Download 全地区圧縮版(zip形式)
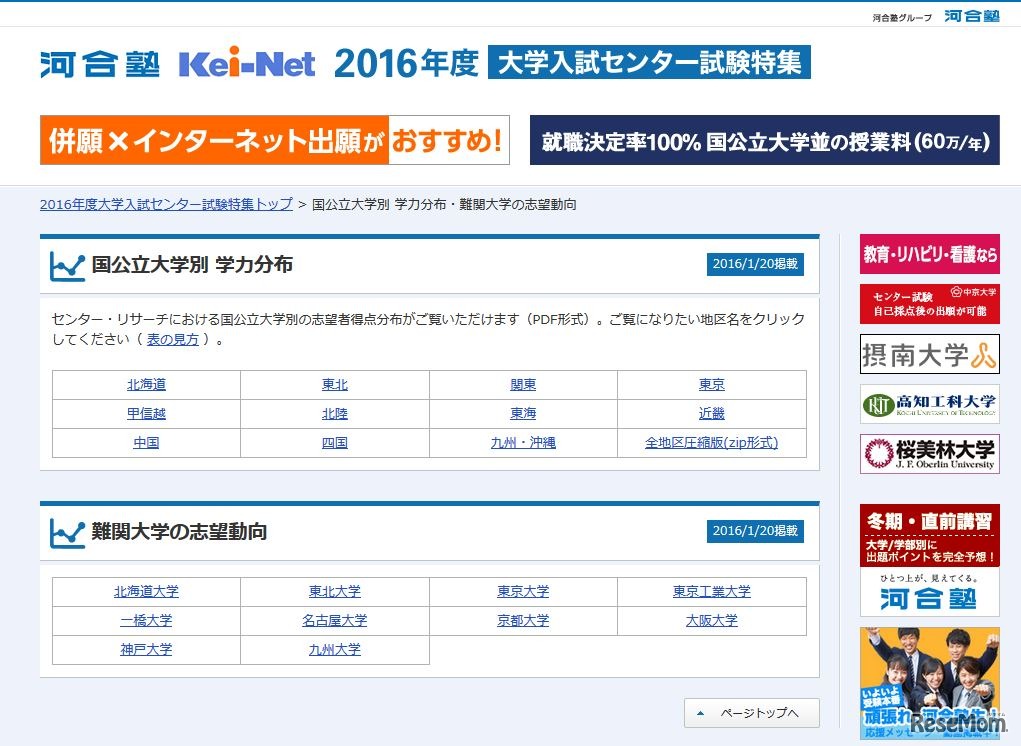Image resolution: width=1021 pixels, height=746 pixels. pos(712,442)
